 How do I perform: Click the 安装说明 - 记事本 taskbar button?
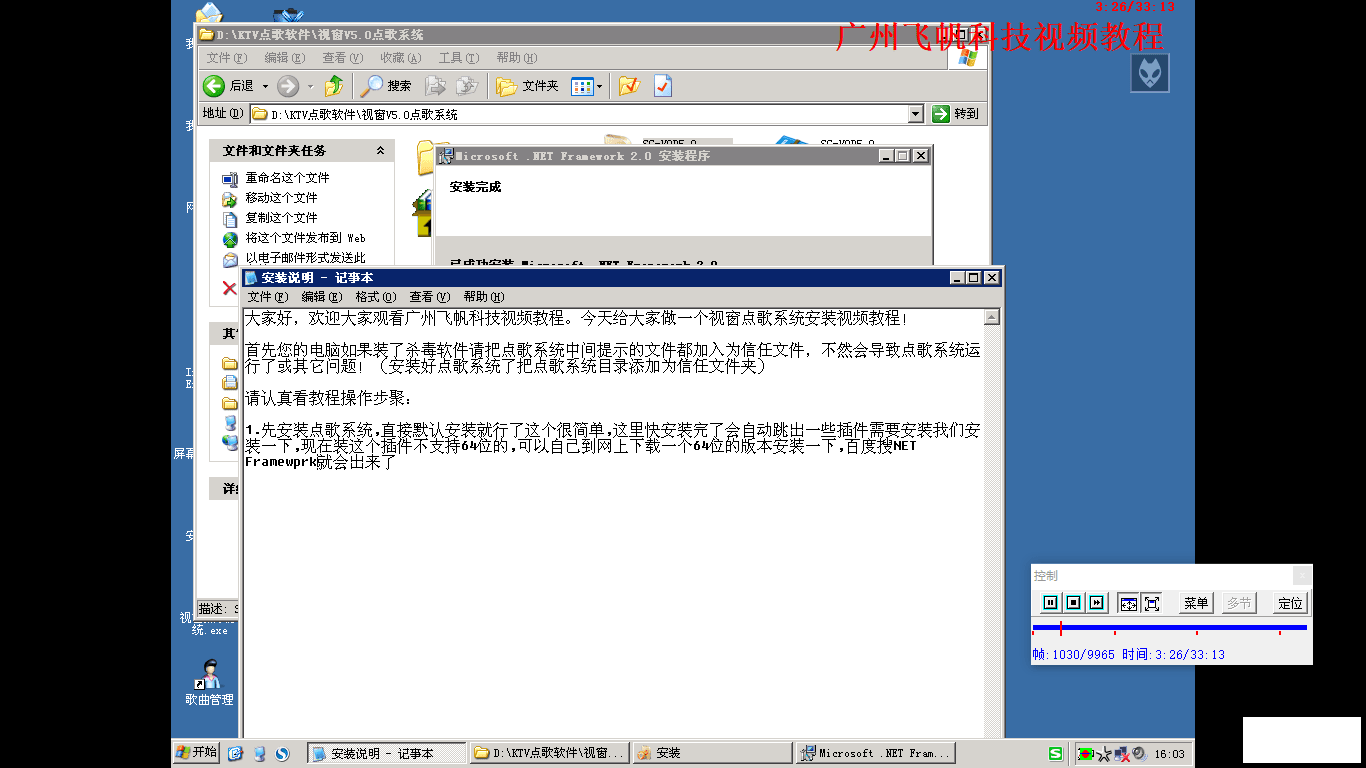tap(386, 753)
